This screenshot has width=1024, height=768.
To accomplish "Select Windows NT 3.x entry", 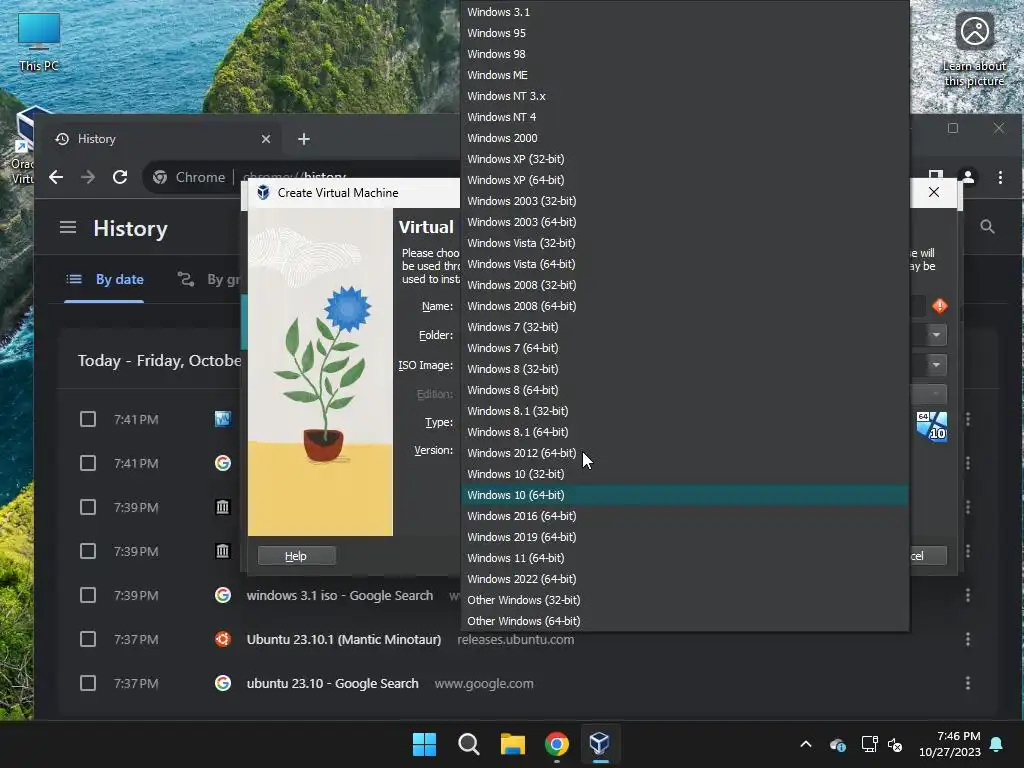I will point(684,96).
